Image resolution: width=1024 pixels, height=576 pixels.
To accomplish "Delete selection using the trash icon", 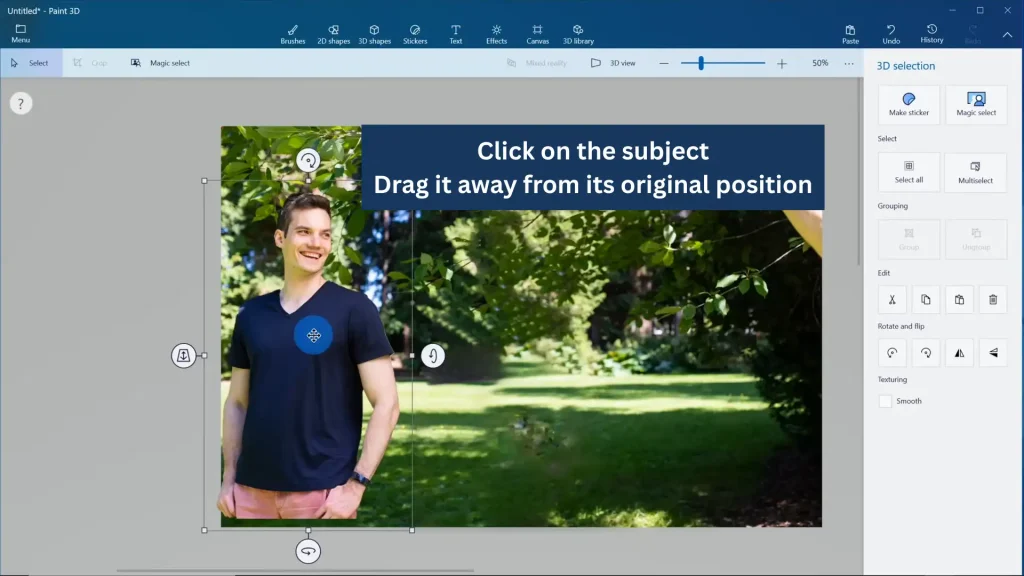I will click(992, 299).
